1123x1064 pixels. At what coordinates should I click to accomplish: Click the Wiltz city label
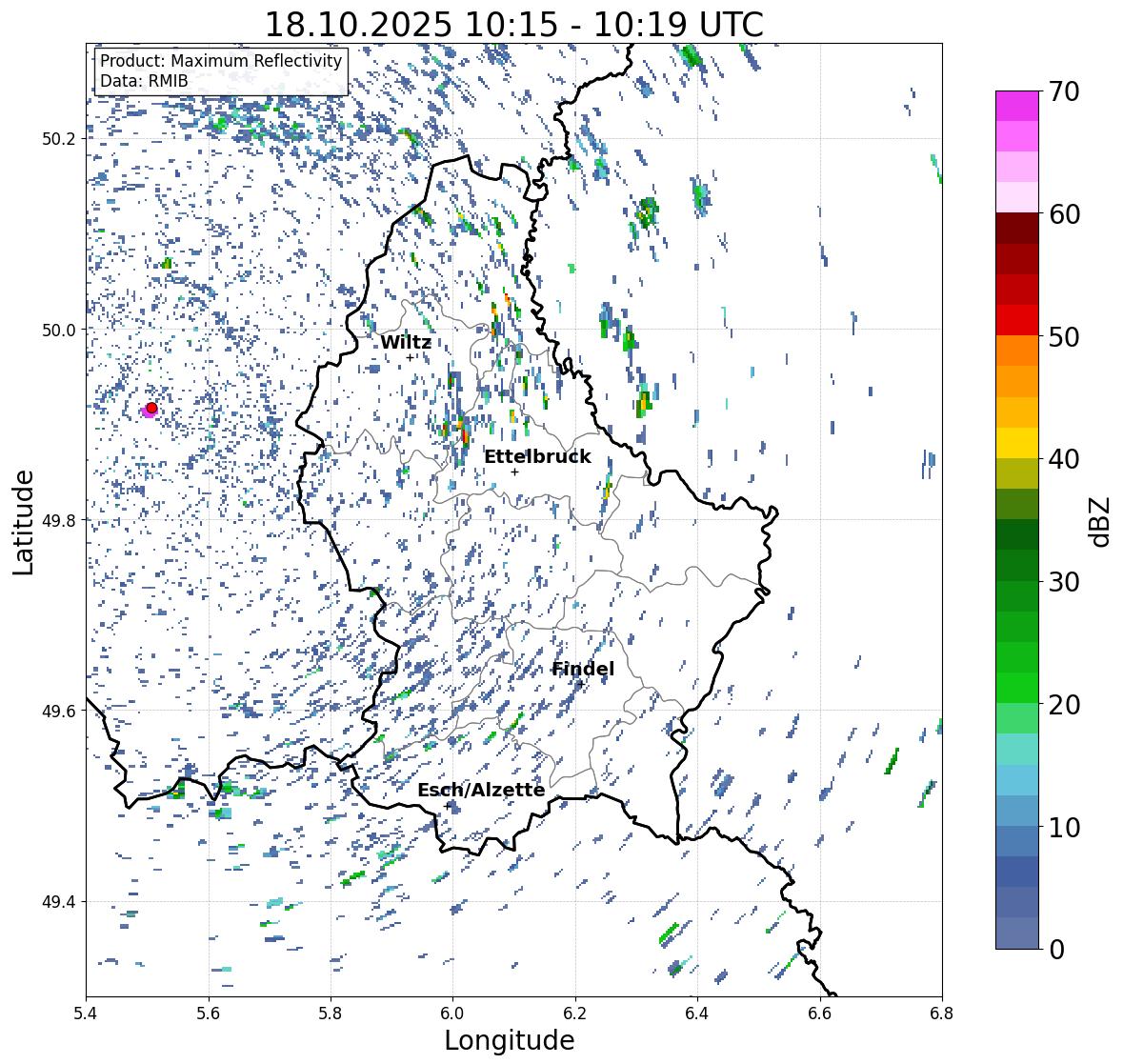point(406,342)
